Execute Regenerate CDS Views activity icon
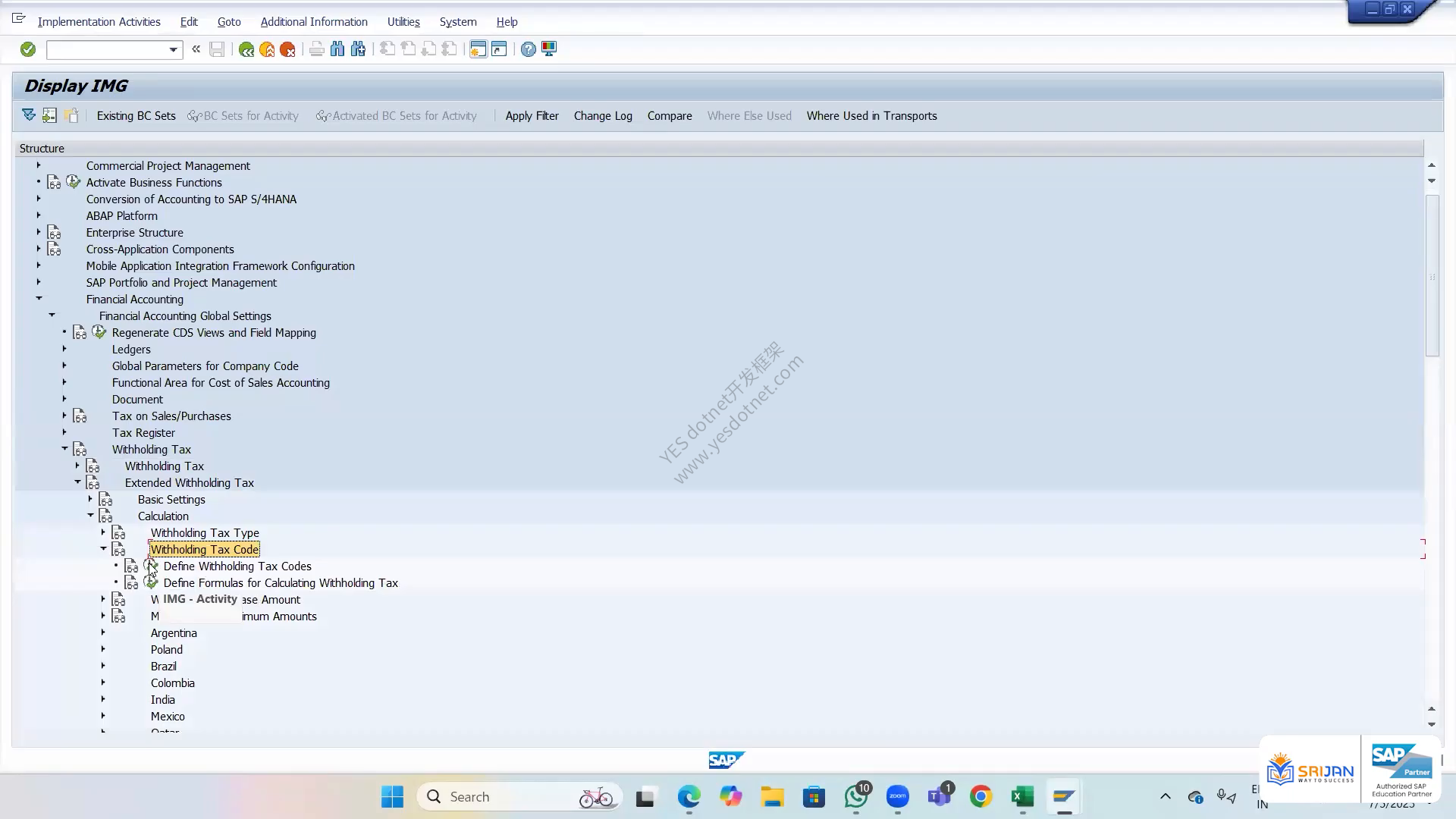Image resolution: width=1456 pixels, height=819 pixels. tap(99, 332)
